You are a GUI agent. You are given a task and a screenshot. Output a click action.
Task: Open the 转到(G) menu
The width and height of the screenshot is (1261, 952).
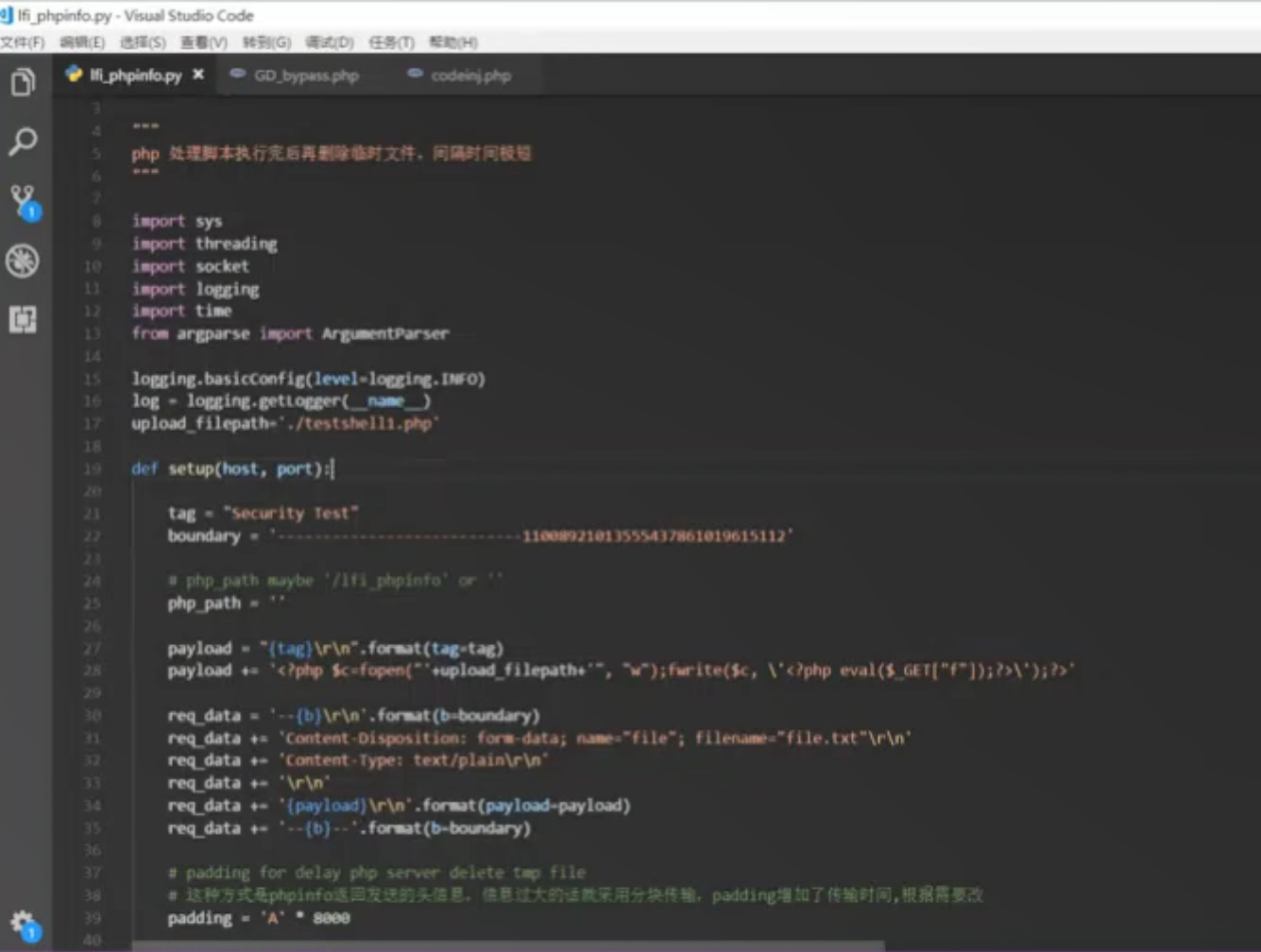click(x=266, y=42)
